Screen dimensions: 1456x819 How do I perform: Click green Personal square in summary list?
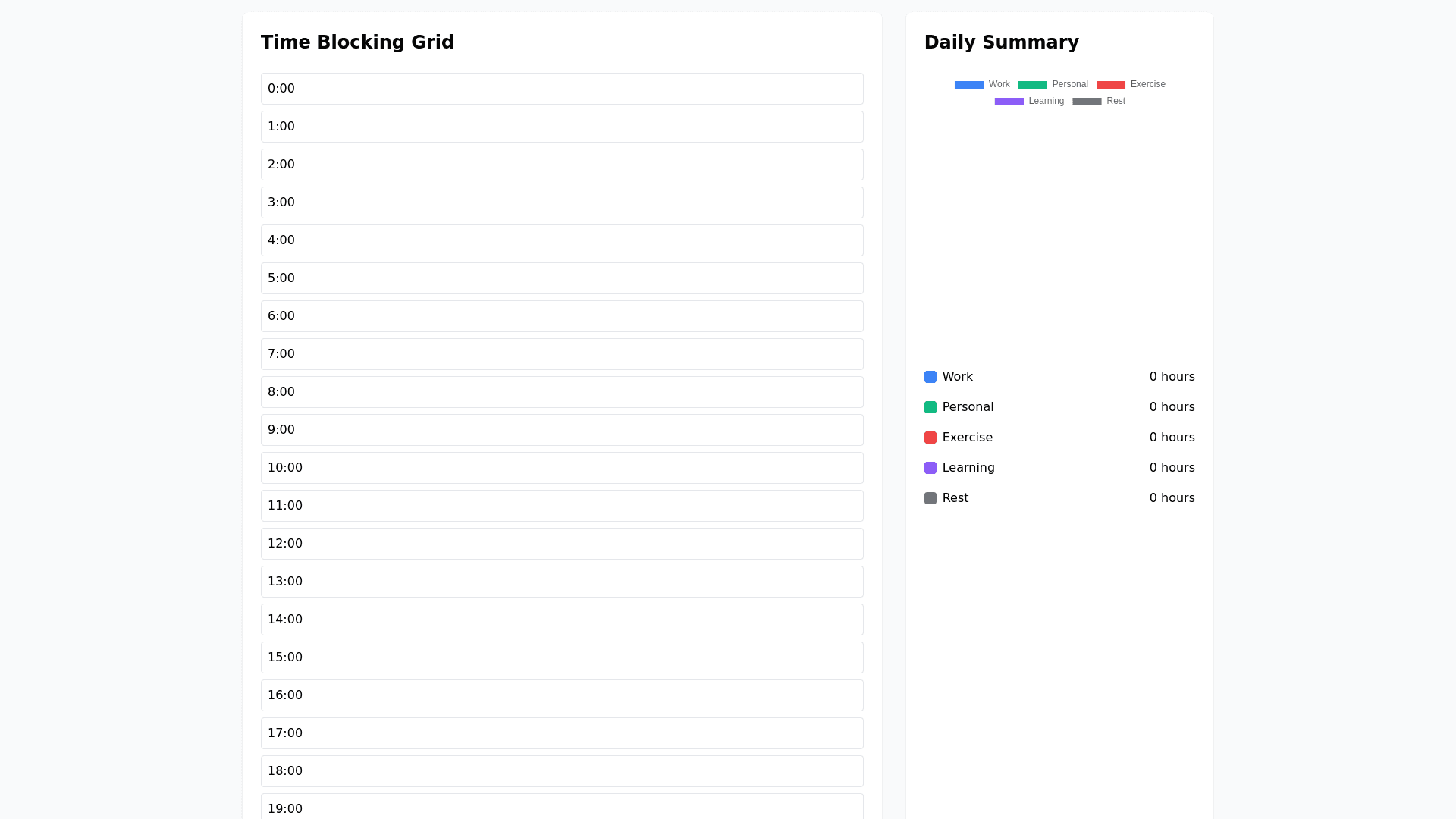click(x=930, y=407)
